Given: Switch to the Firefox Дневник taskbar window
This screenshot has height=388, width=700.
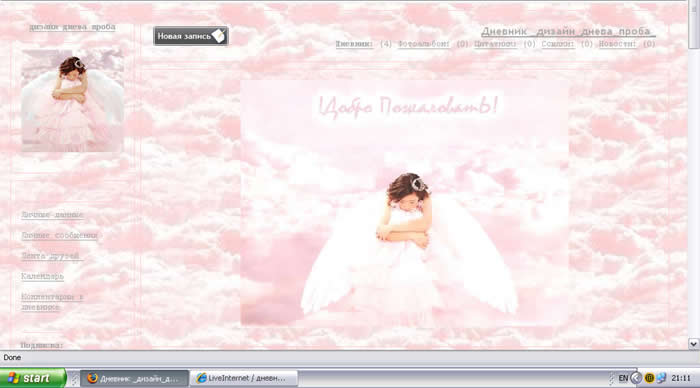Looking at the screenshot, I should (x=134, y=378).
